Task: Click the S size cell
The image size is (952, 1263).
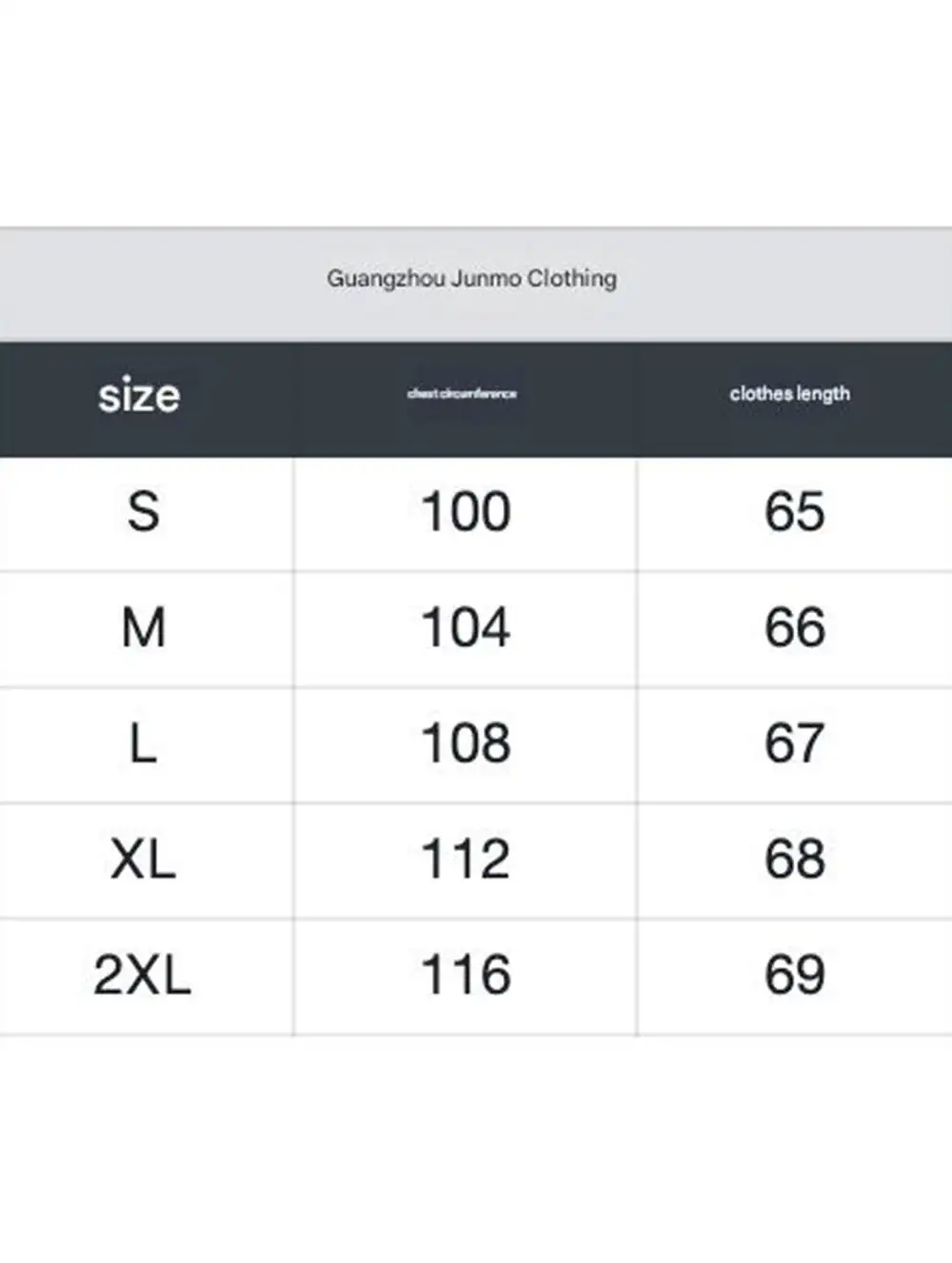Action: [x=144, y=512]
